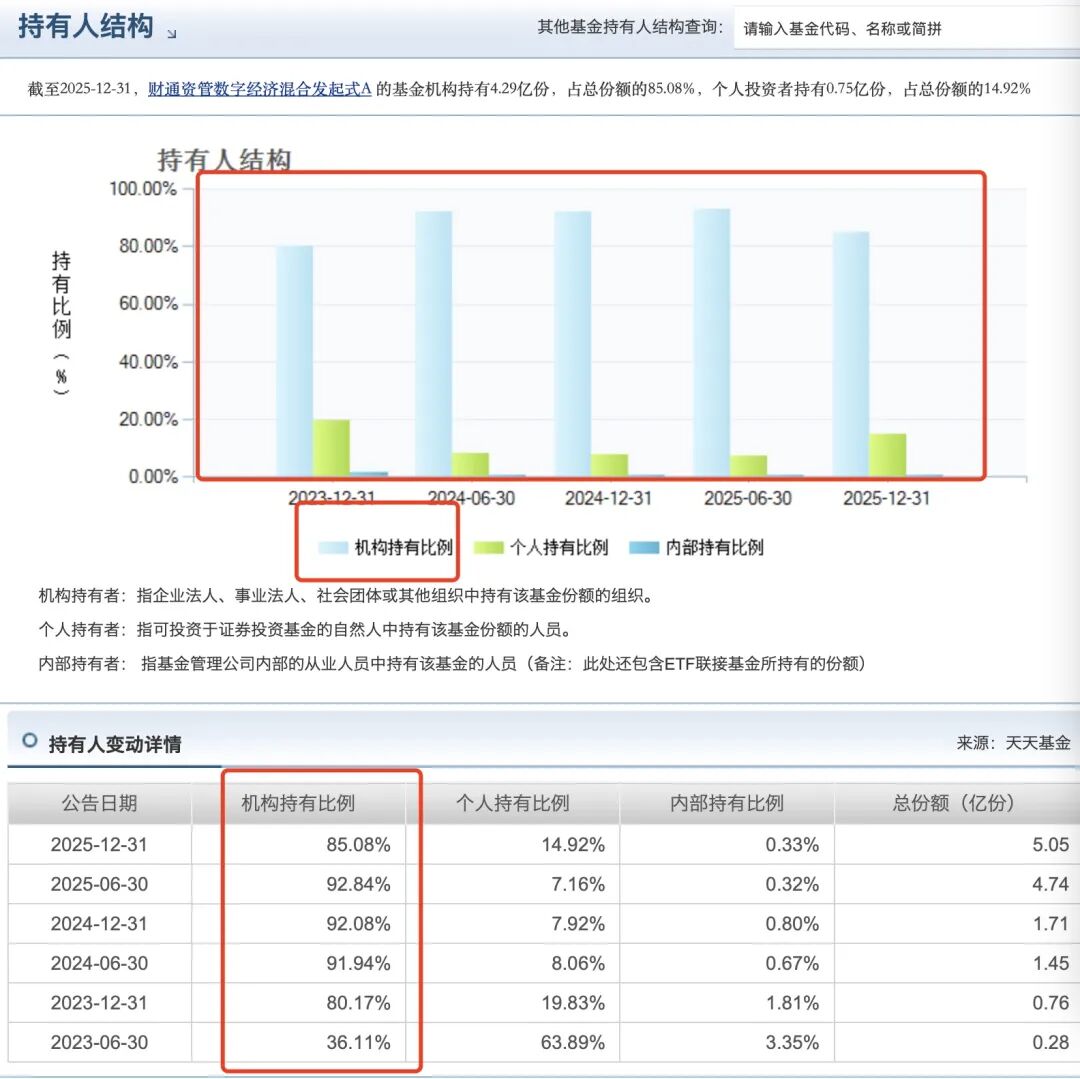This screenshot has height=1079, width=1080.
Task: Click the 个人持有比例 column header
Action: 512,803
